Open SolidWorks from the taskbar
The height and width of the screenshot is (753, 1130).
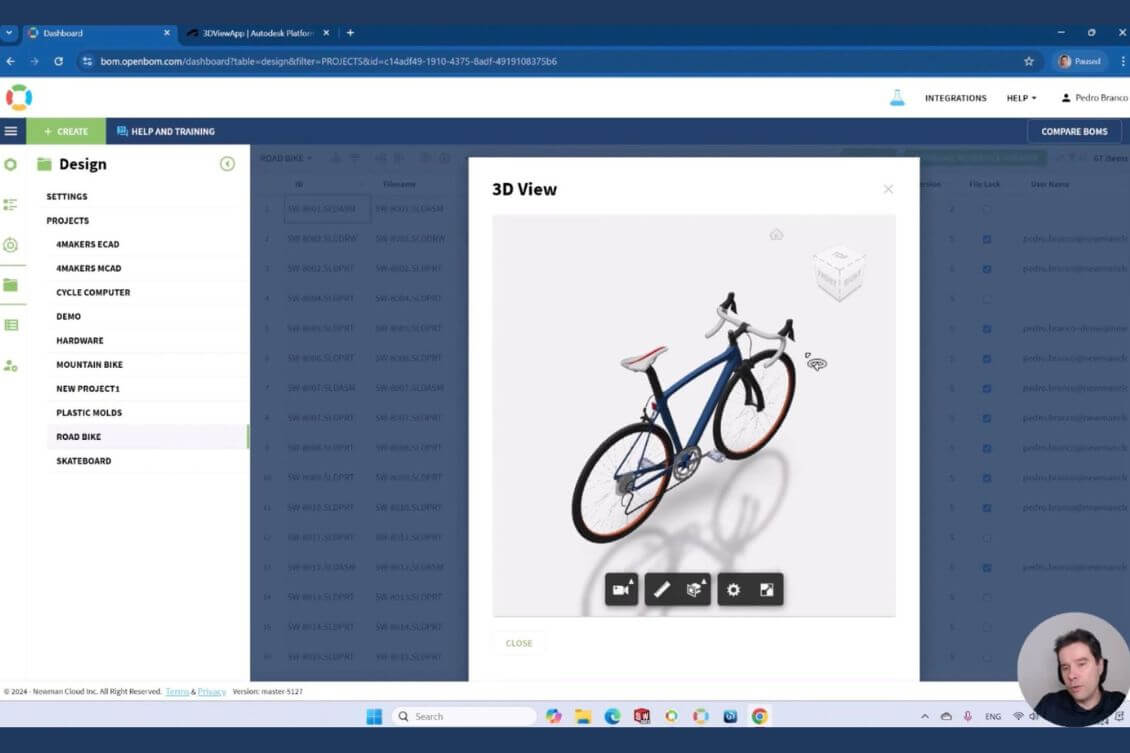pos(642,716)
